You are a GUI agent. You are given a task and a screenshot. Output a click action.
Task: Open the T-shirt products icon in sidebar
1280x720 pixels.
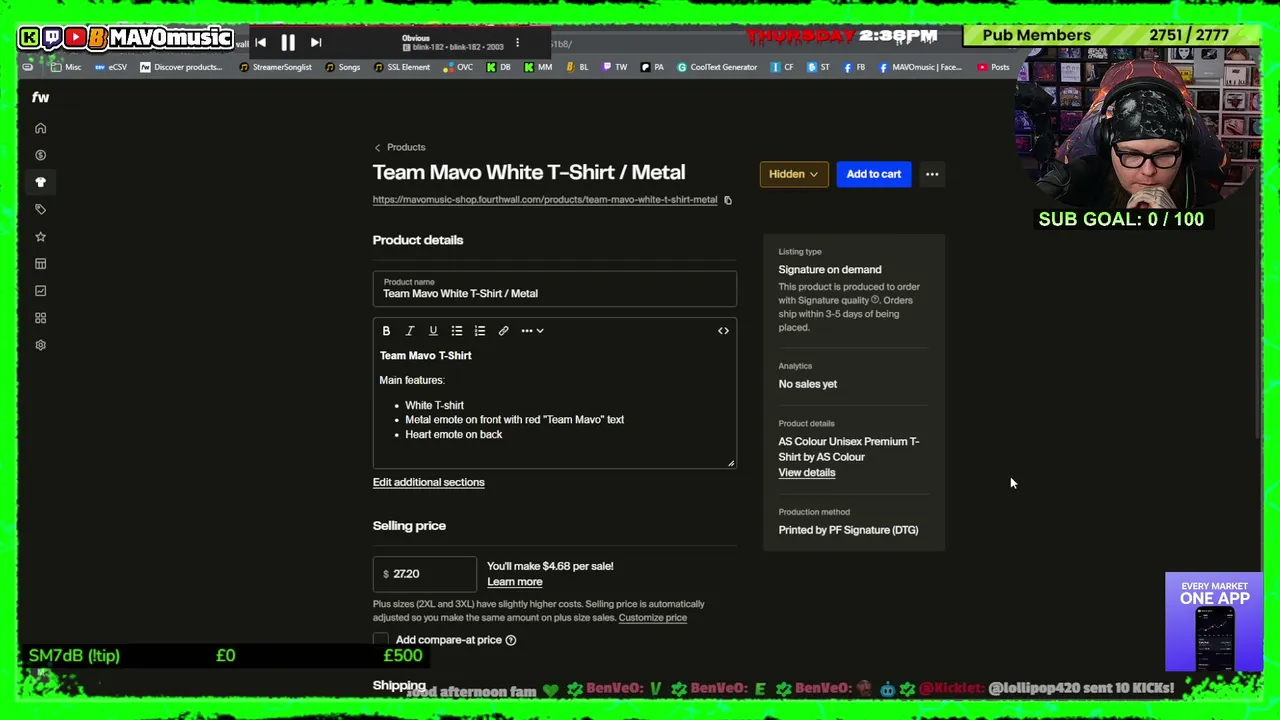41,182
